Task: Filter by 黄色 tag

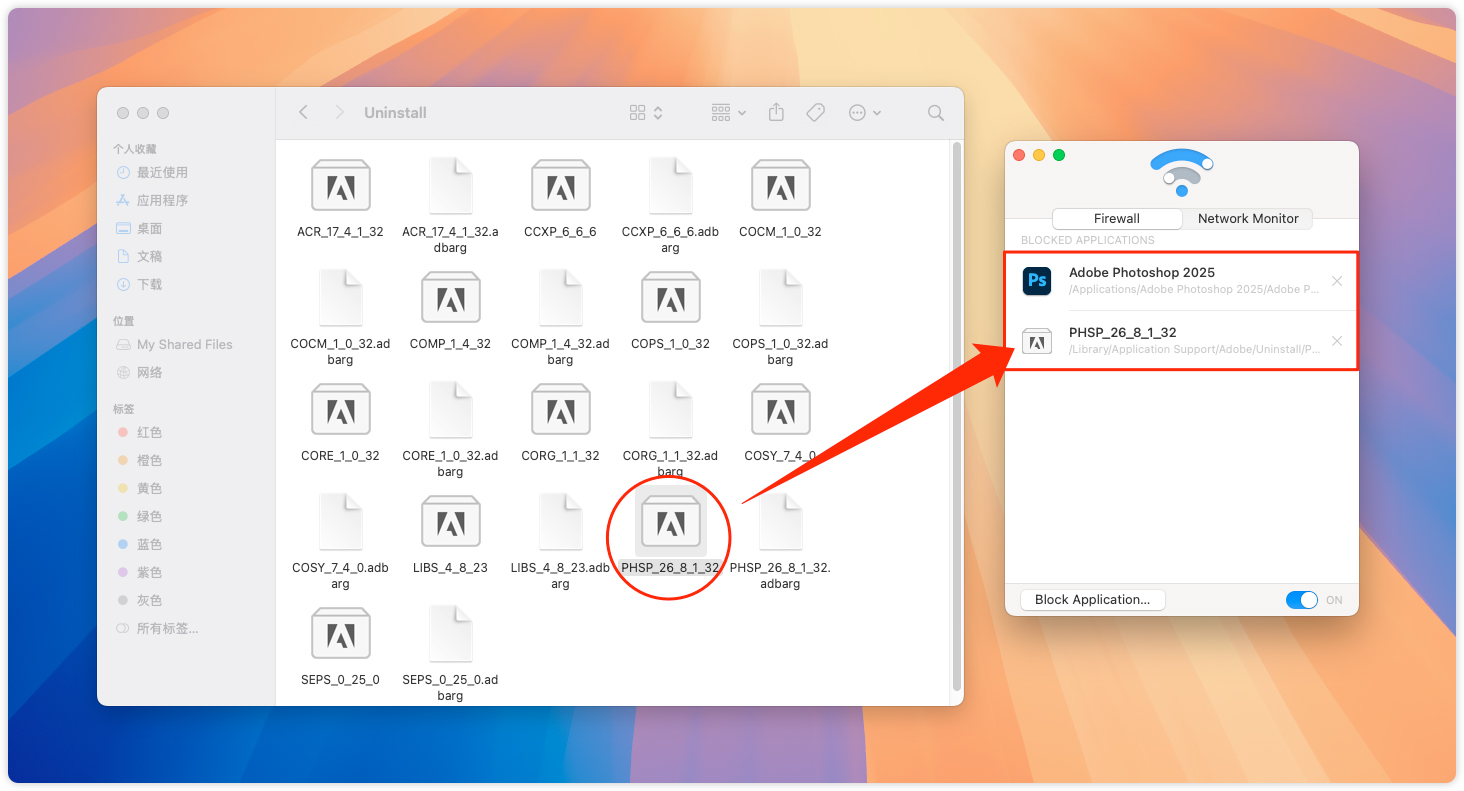Action: pyautogui.click(x=139, y=488)
